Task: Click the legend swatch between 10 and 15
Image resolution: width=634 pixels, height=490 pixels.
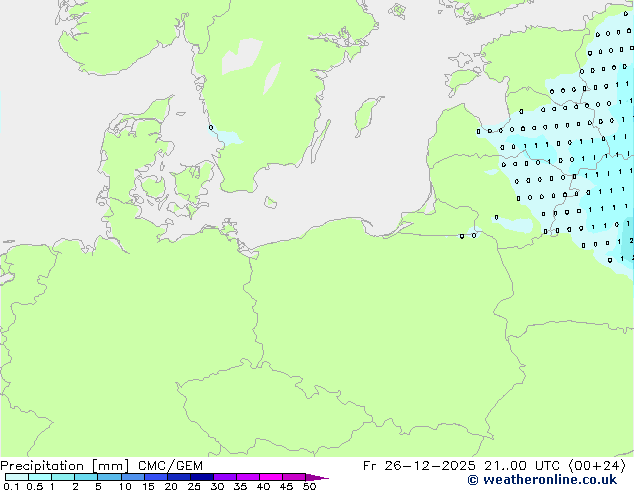Action: (x=132, y=477)
